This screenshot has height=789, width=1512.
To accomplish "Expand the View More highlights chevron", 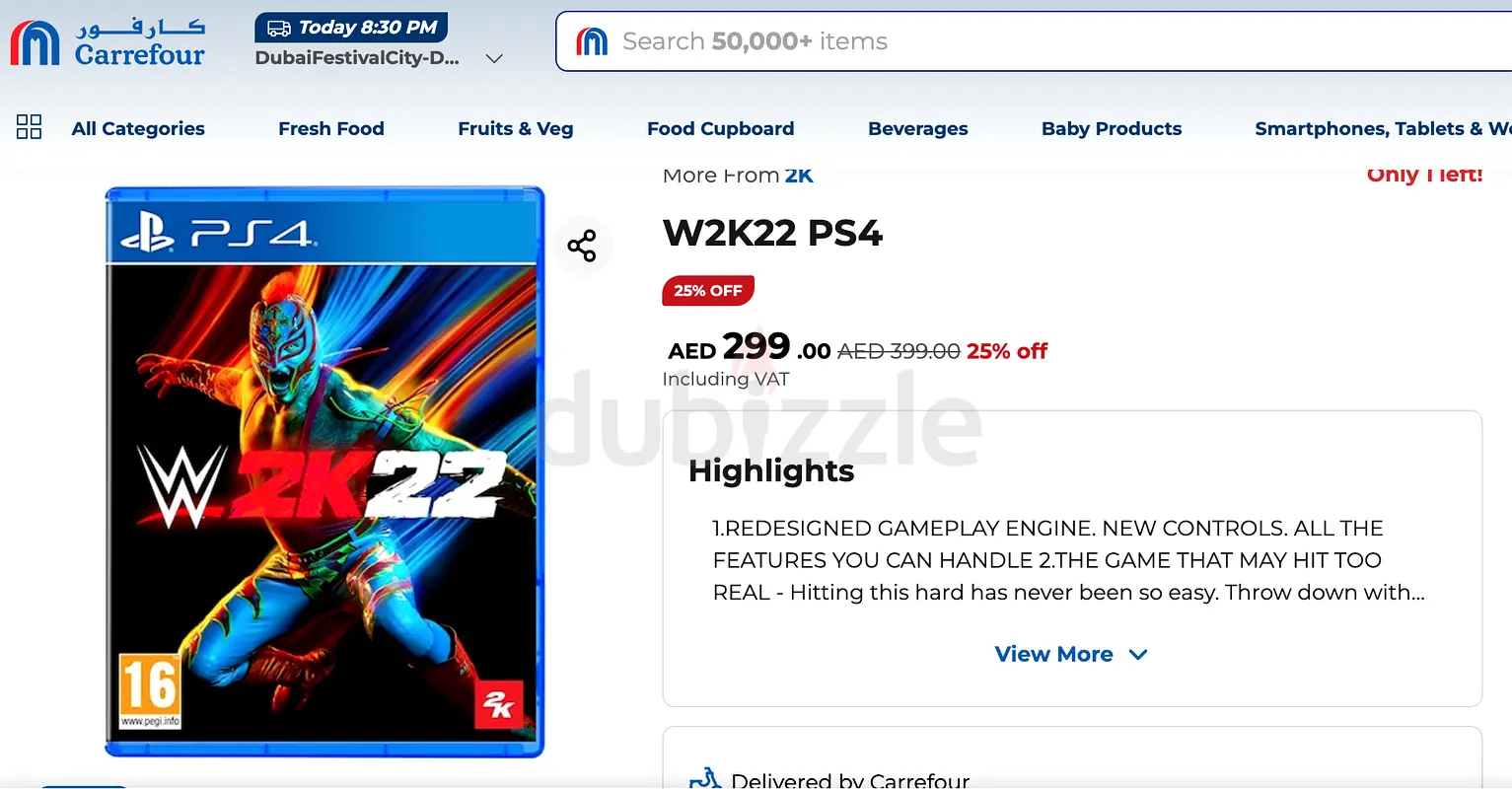I will click(x=1138, y=655).
